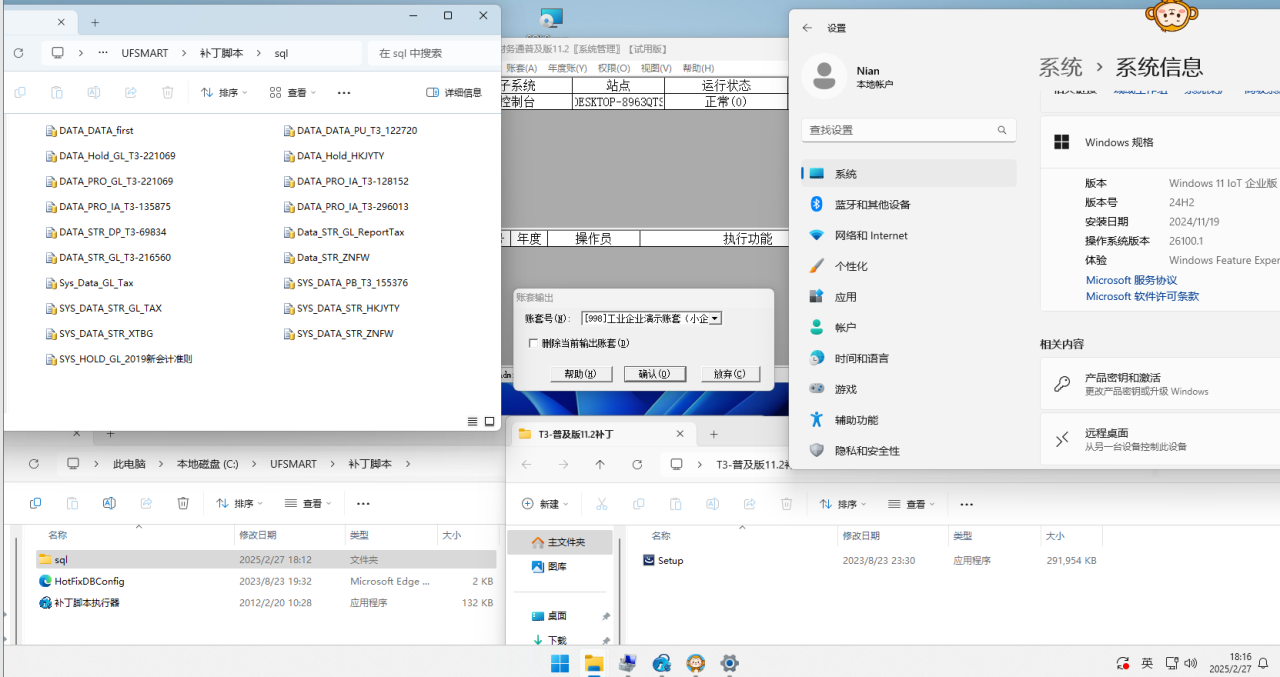This screenshot has height=677, width=1280.
Task: Open 年度账(Y) menu in system management
Action: 567,68
